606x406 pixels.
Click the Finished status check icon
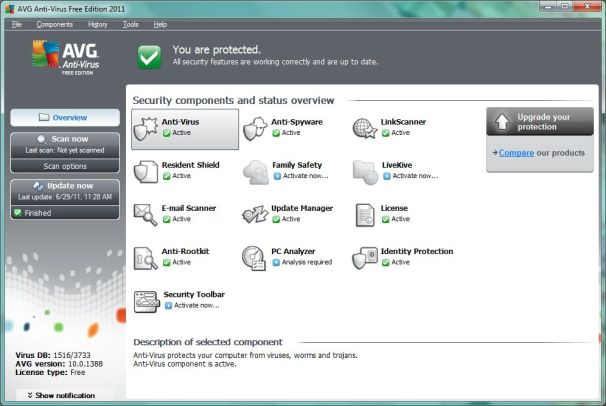pos(17,212)
